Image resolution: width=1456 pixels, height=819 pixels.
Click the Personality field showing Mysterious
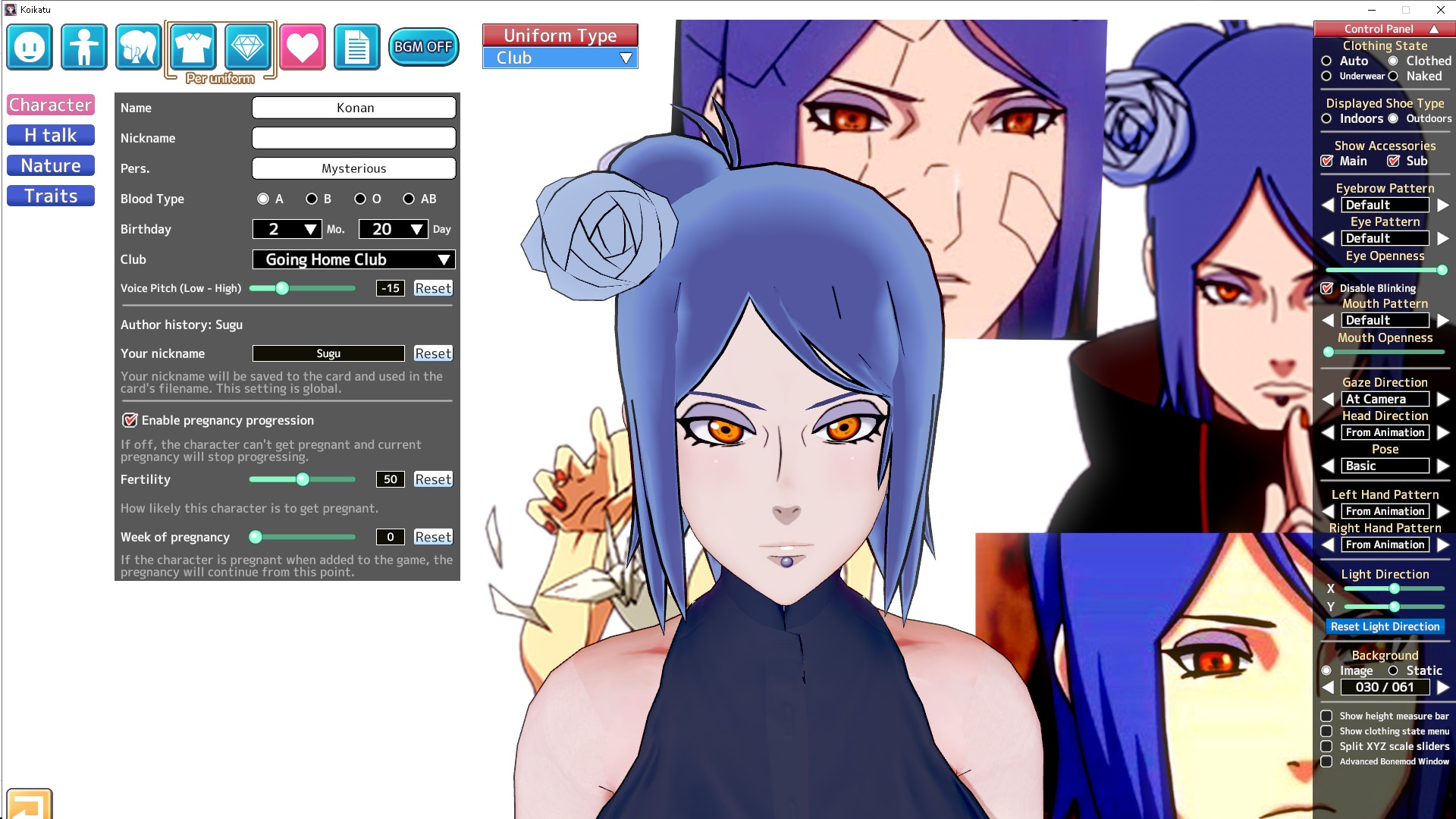pos(354,168)
